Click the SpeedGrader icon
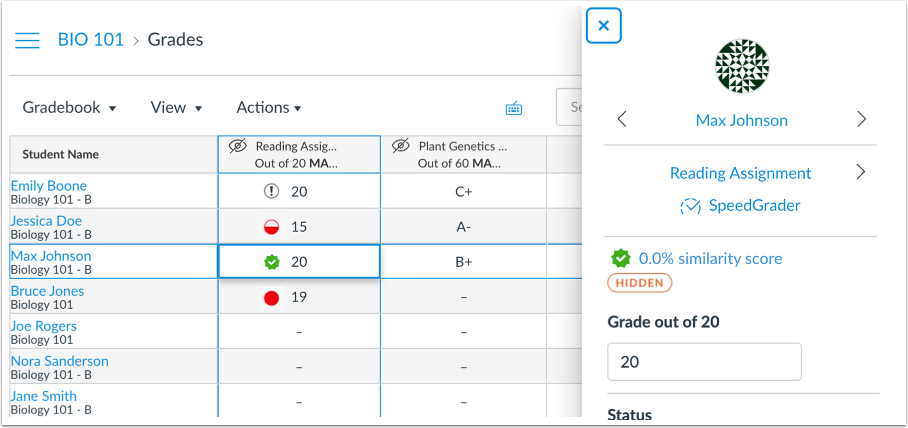The height and width of the screenshot is (428, 908). click(690, 206)
